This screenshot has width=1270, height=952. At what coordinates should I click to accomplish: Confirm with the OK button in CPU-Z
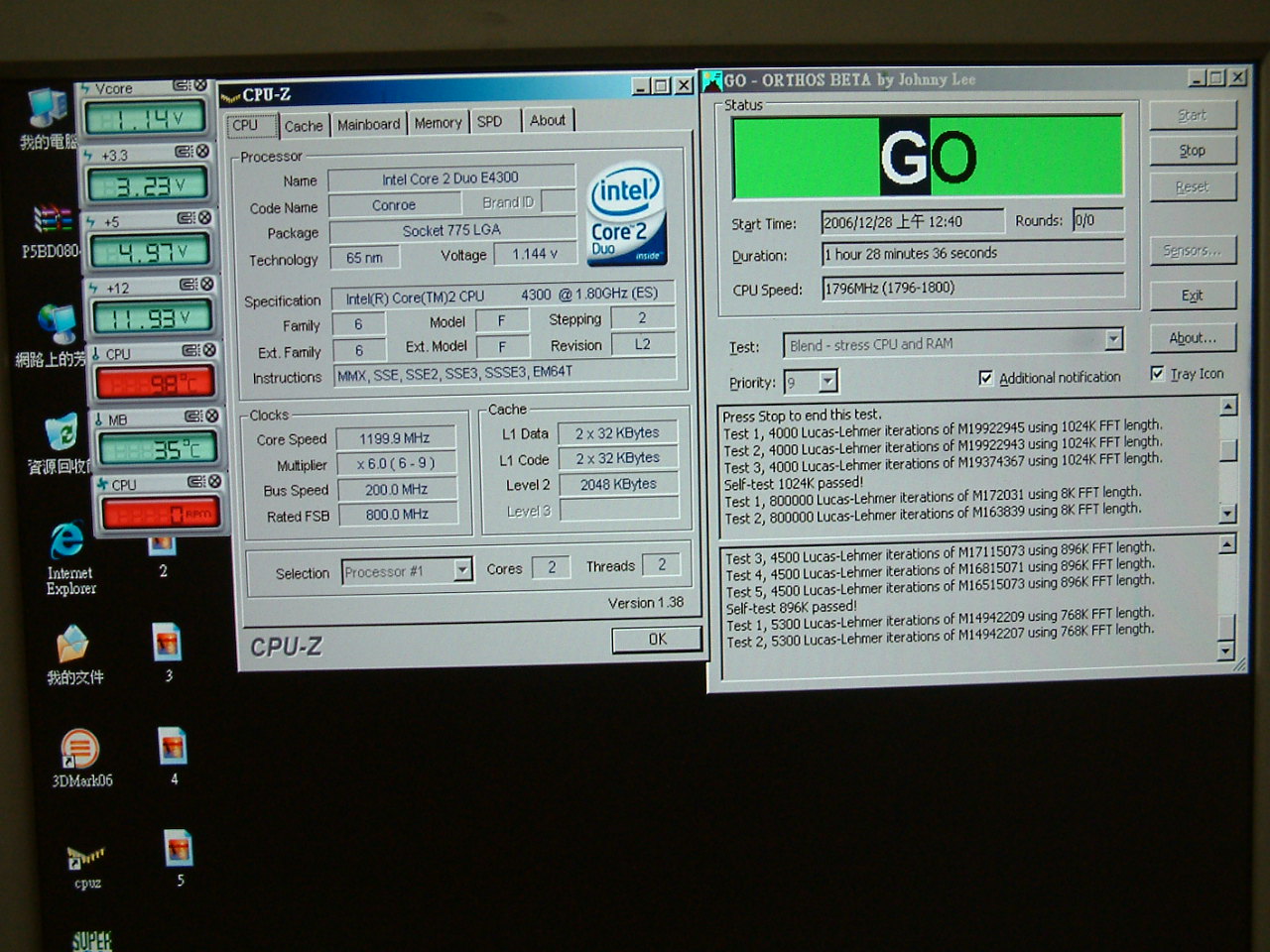657,640
